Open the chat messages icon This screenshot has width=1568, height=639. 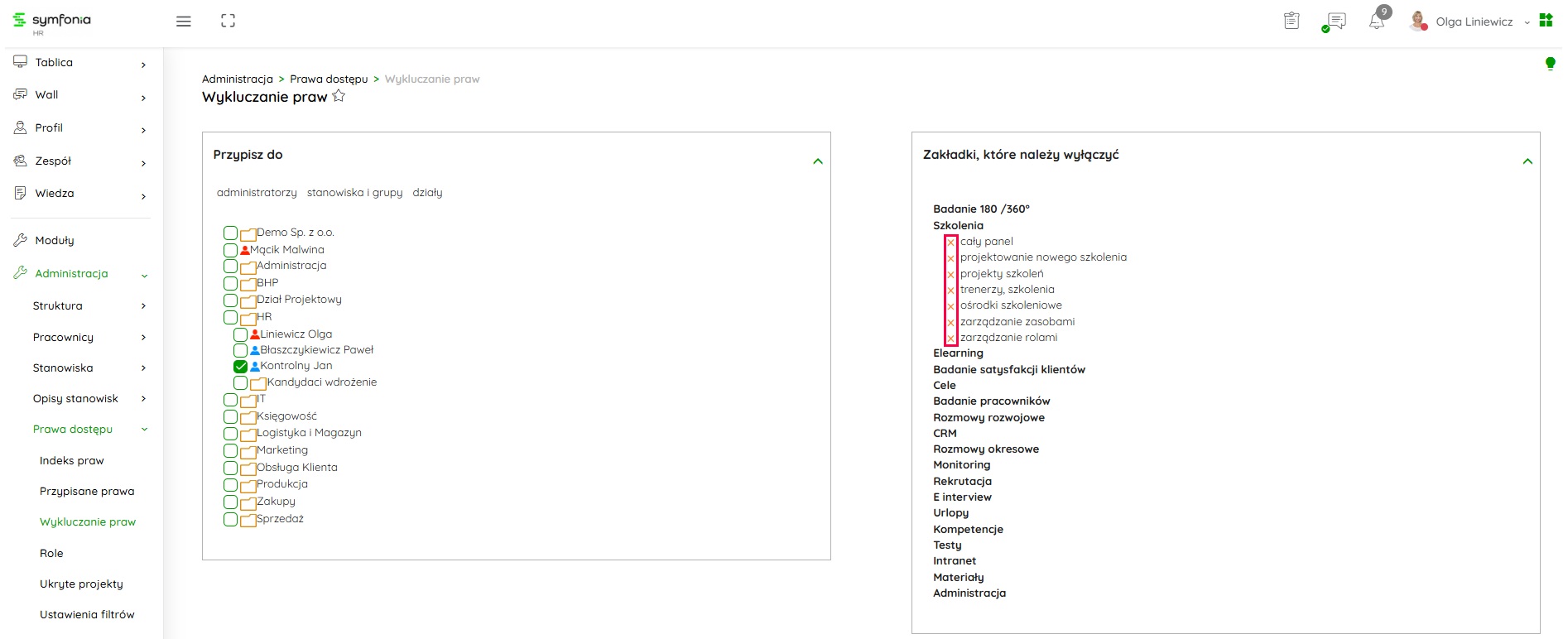click(1335, 22)
